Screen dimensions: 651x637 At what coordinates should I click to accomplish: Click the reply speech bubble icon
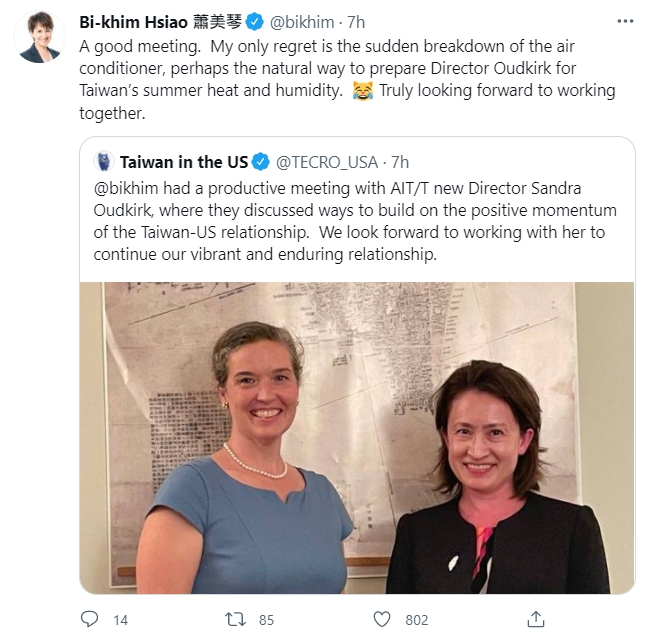coord(89,619)
